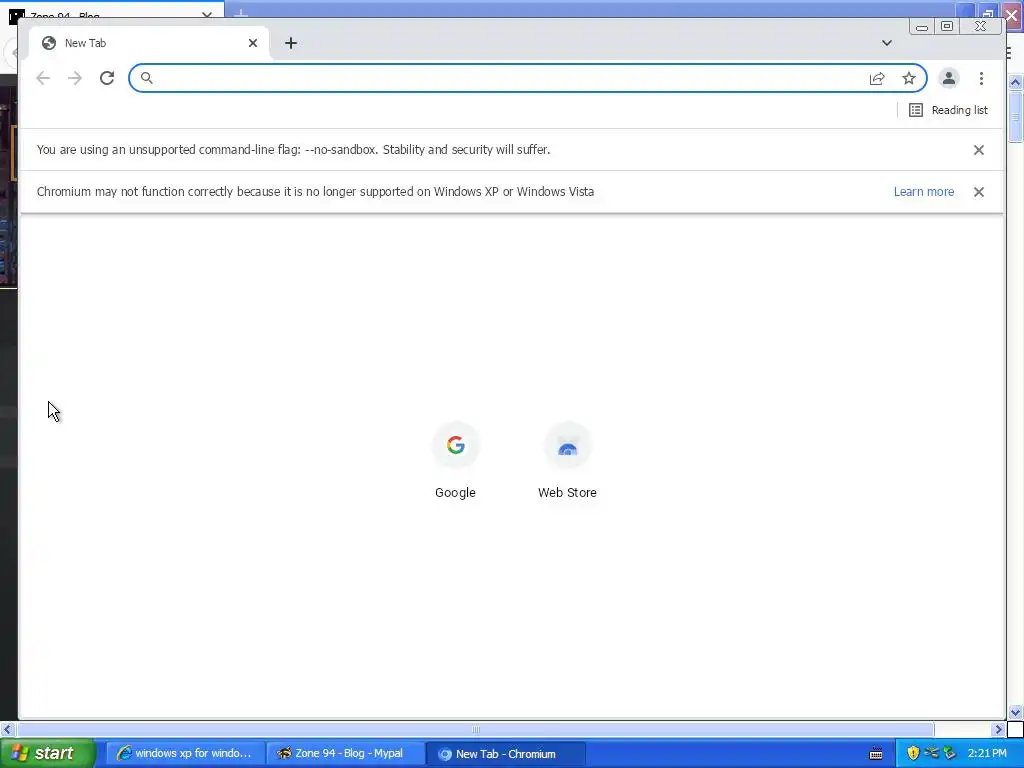The width and height of the screenshot is (1024, 768).
Task: Go back using the back arrow
Action: click(x=43, y=78)
